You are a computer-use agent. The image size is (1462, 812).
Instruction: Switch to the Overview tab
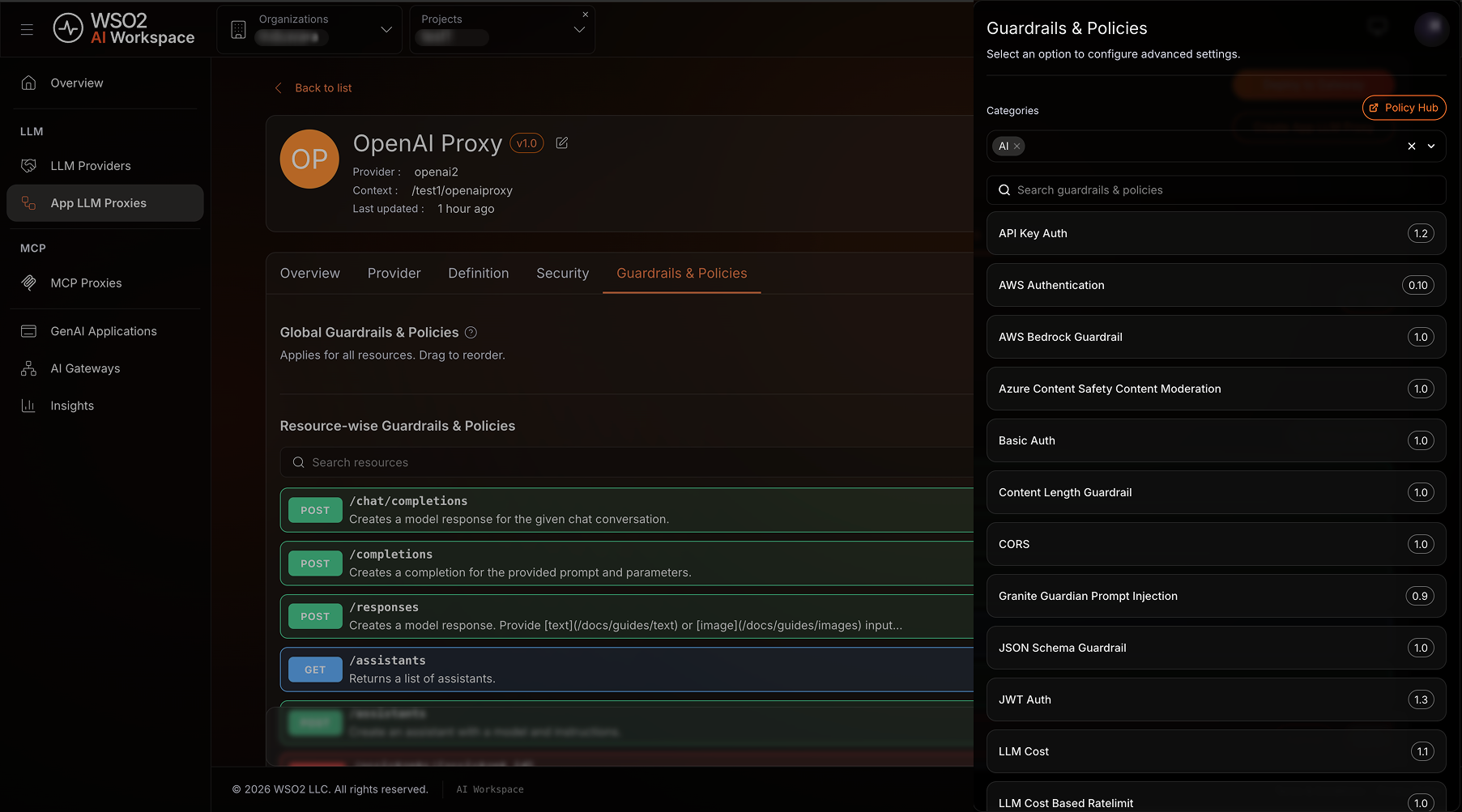[310, 274]
